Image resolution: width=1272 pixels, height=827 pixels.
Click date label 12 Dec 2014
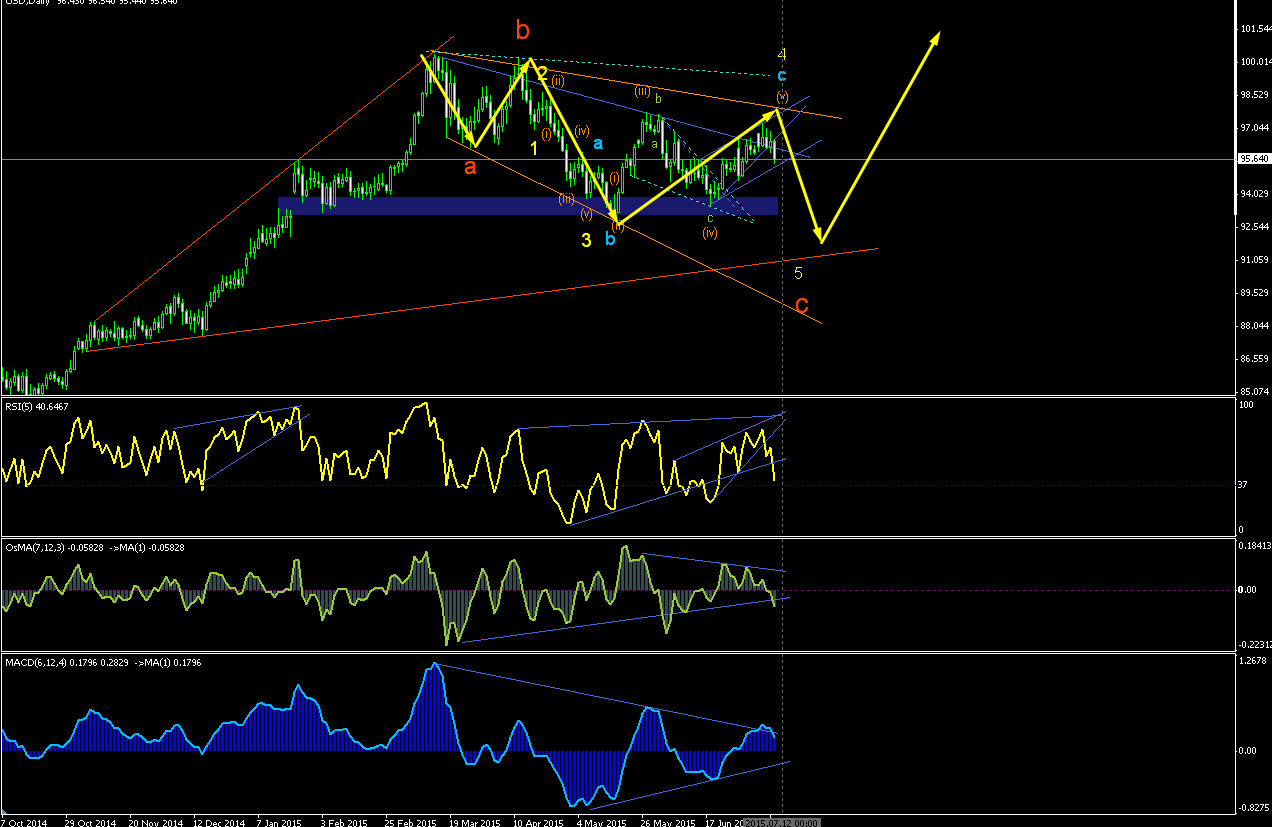point(217,822)
